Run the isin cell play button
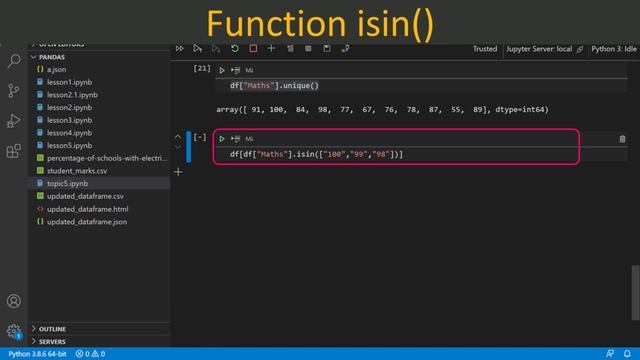Image resolution: width=640 pixels, height=360 pixels. click(222, 139)
